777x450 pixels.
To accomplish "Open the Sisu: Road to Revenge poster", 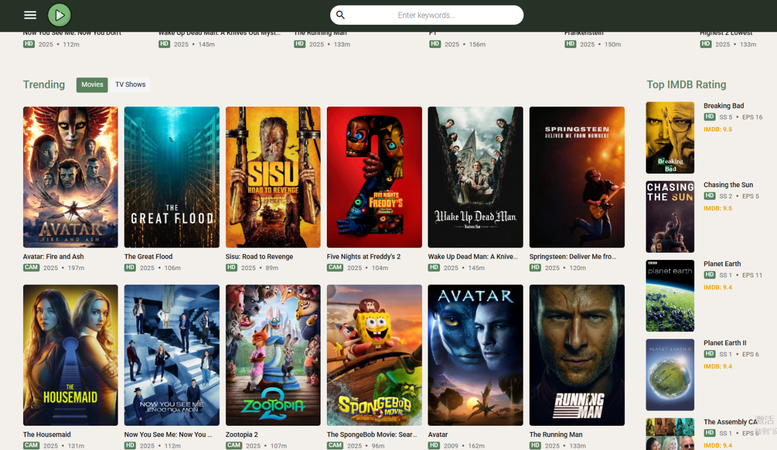I will (273, 177).
